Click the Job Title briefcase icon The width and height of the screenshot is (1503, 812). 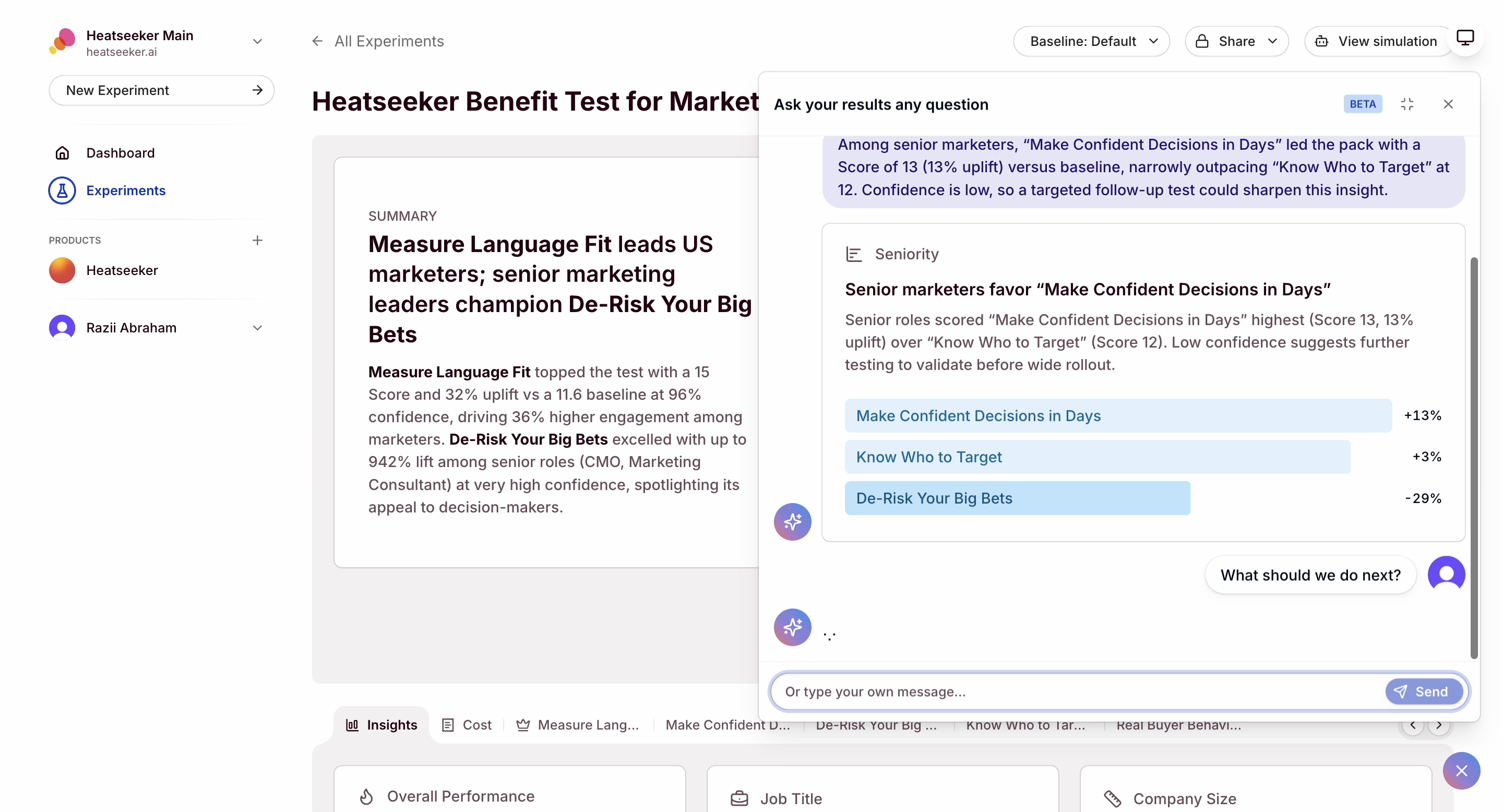(739, 798)
